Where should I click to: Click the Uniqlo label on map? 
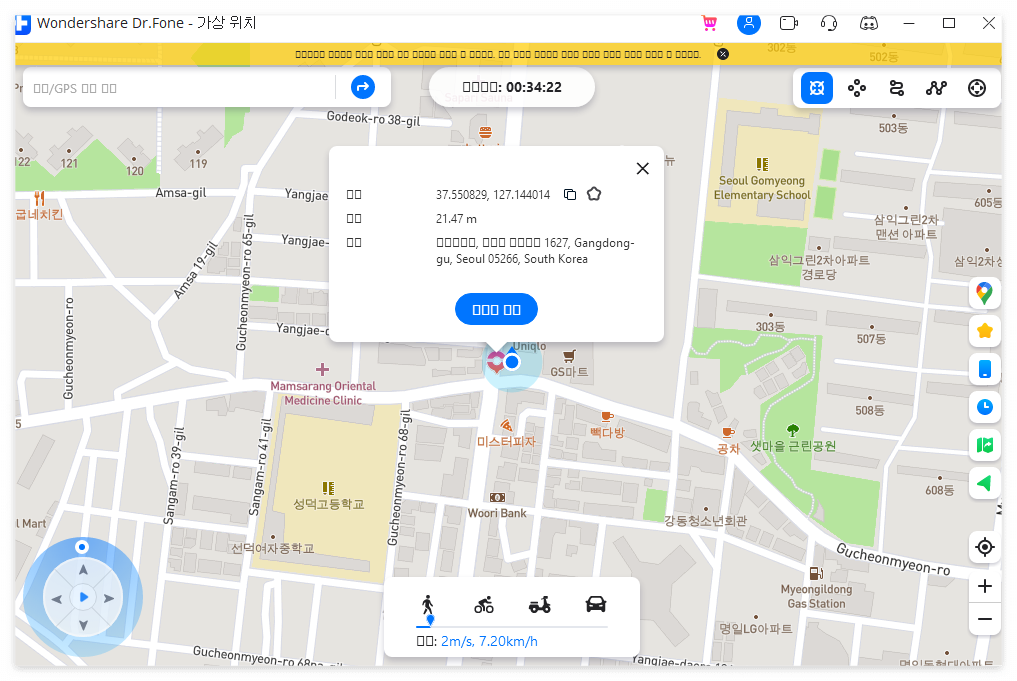[530, 346]
